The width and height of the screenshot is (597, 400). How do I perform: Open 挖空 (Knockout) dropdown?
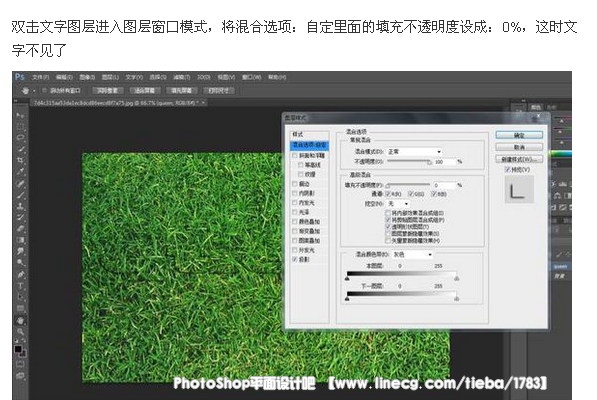pos(398,204)
